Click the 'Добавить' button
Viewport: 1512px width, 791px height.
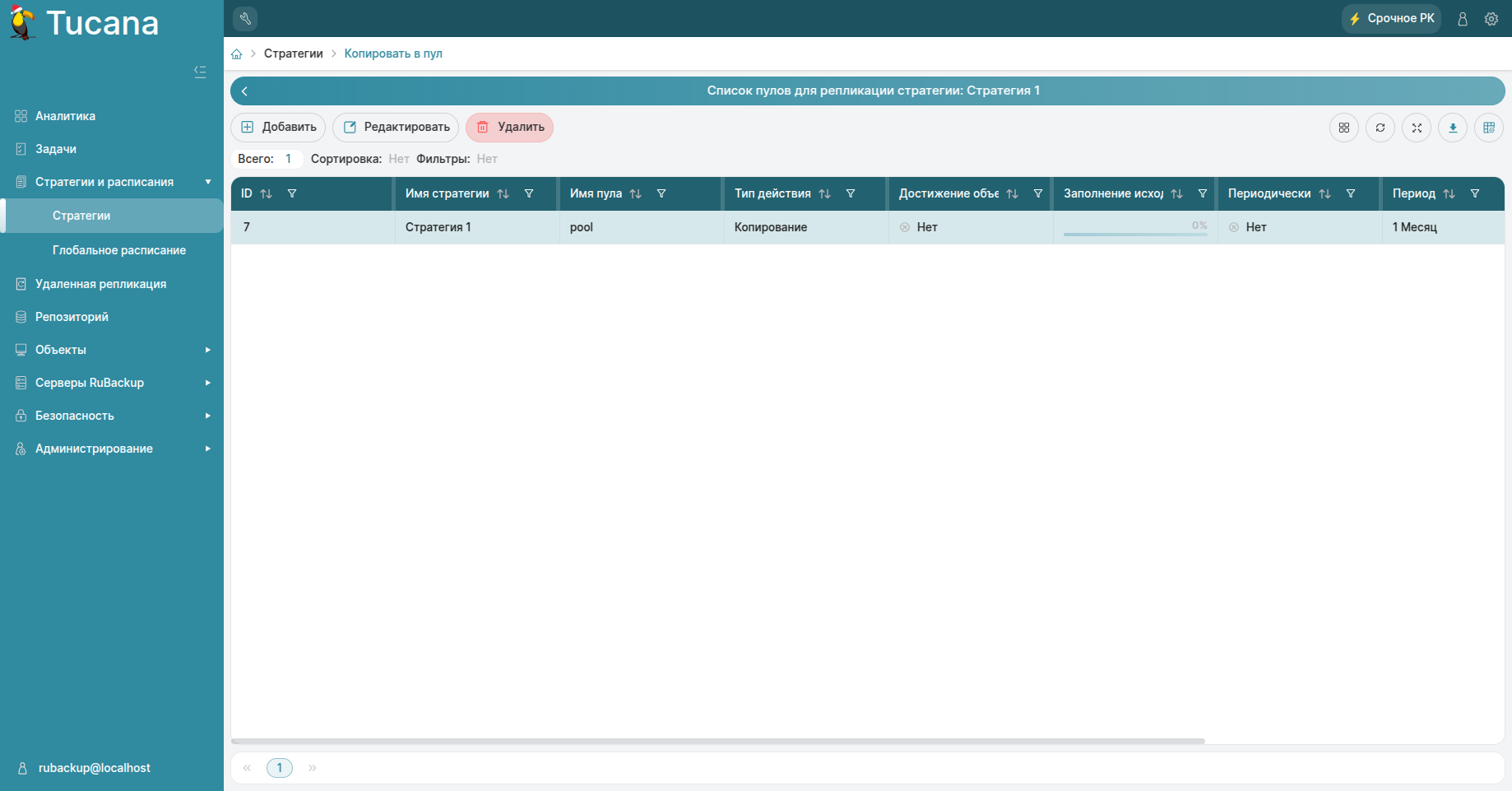pos(278,127)
